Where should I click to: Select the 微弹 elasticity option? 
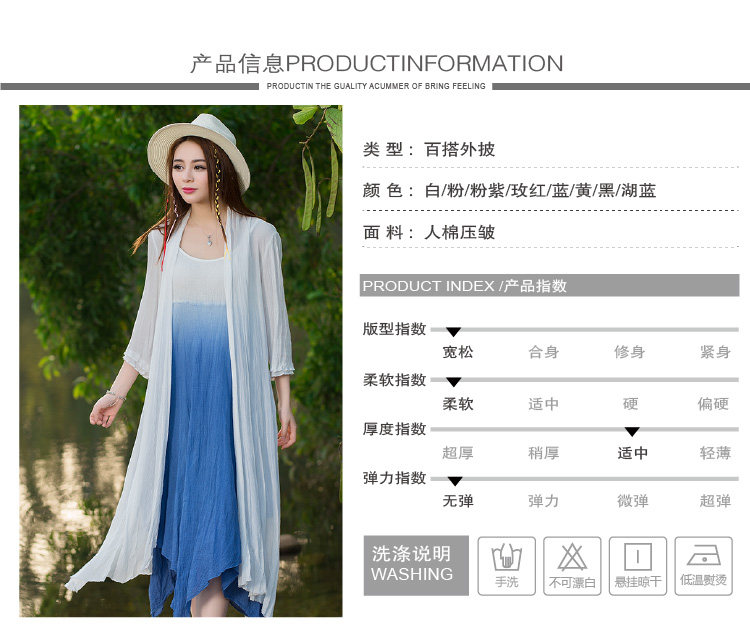point(632,501)
